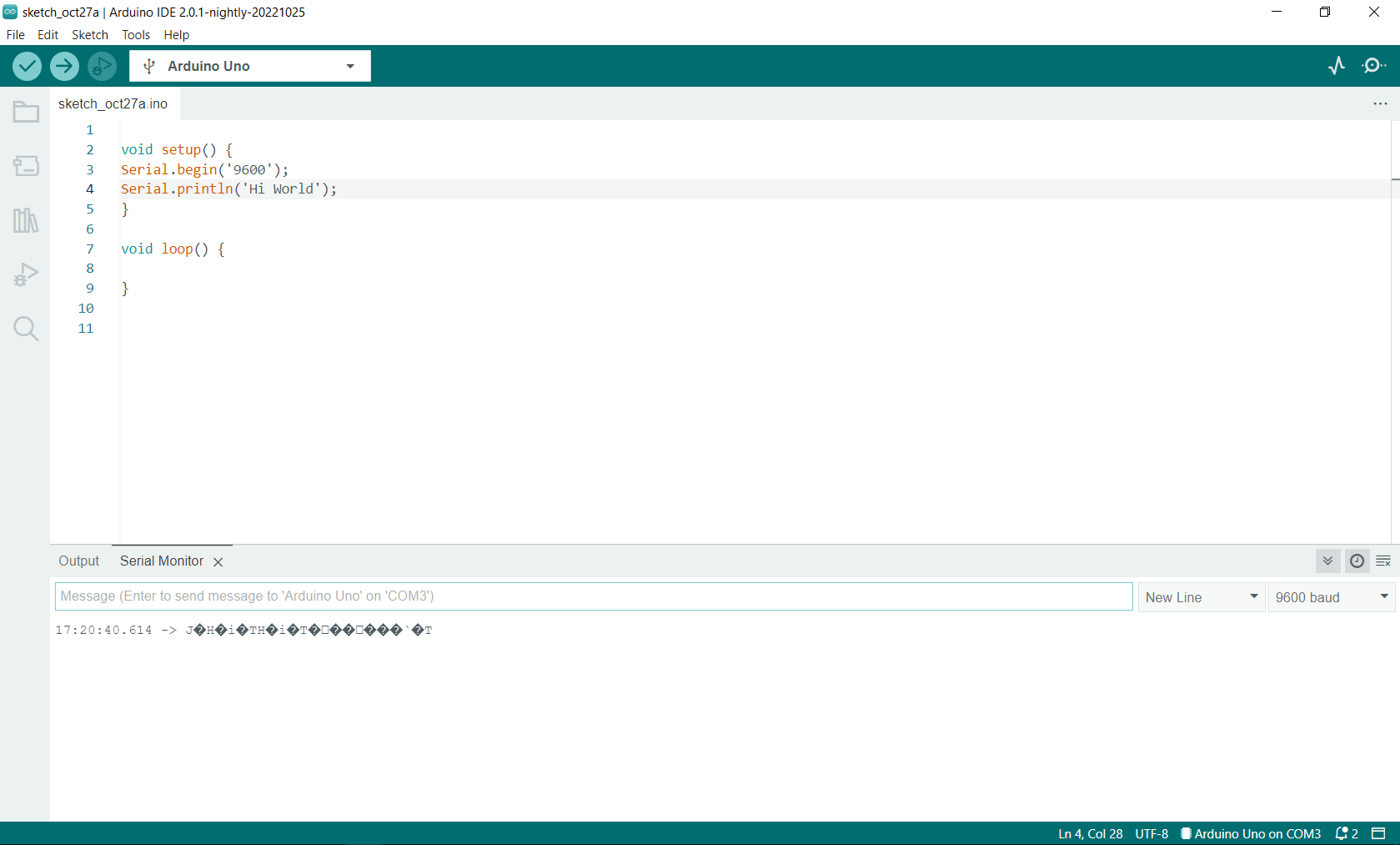The image size is (1400, 845).
Task: Click the Serial.println('Hi World'); line
Action: [229, 189]
